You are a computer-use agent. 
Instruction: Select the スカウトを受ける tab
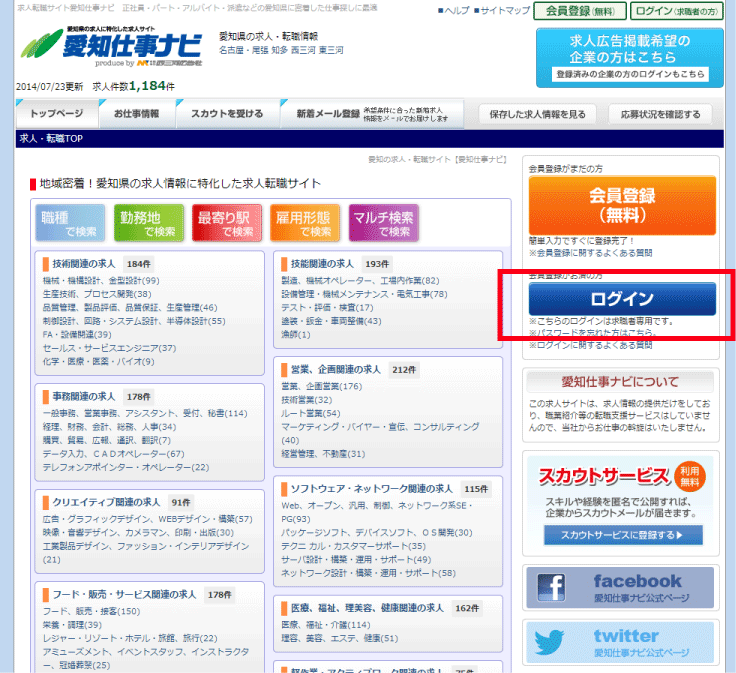pyautogui.click(x=227, y=114)
